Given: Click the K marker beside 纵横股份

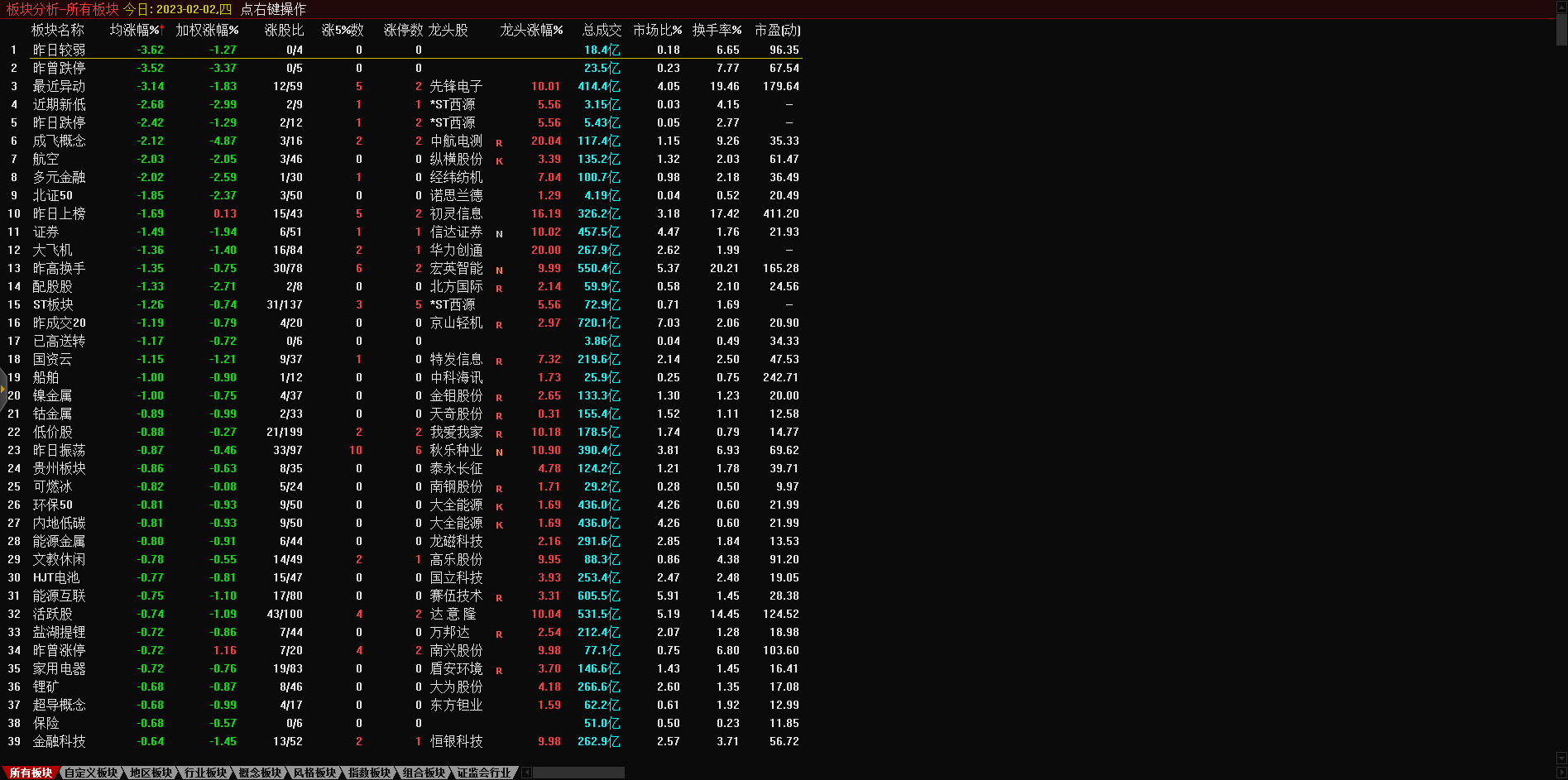Looking at the screenshot, I should click(499, 161).
